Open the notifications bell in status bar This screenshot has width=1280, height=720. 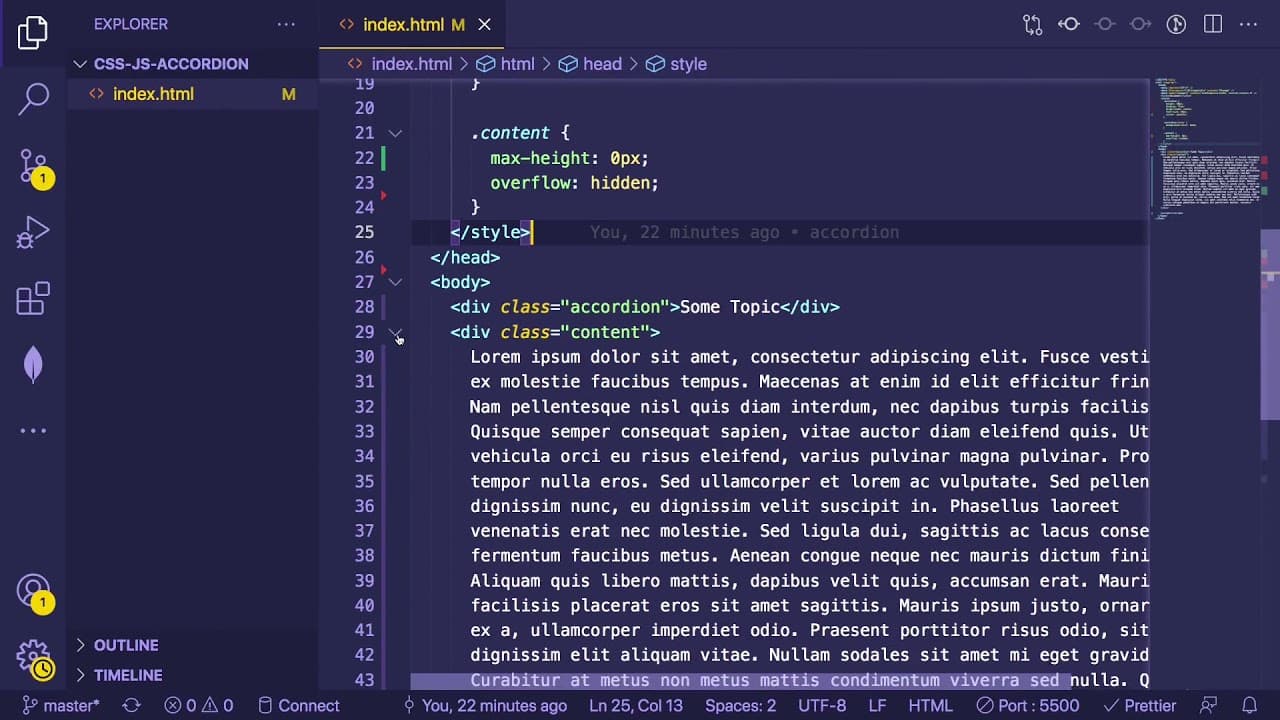pos(1249,705)
